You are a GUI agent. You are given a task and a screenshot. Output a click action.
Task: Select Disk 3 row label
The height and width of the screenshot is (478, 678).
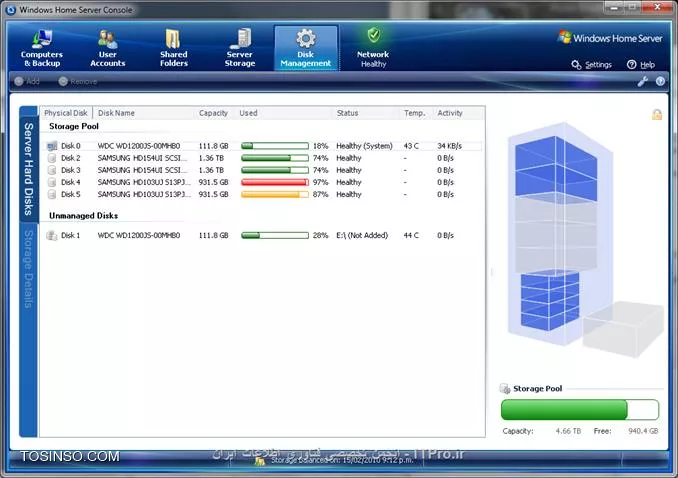click(70, 170)
